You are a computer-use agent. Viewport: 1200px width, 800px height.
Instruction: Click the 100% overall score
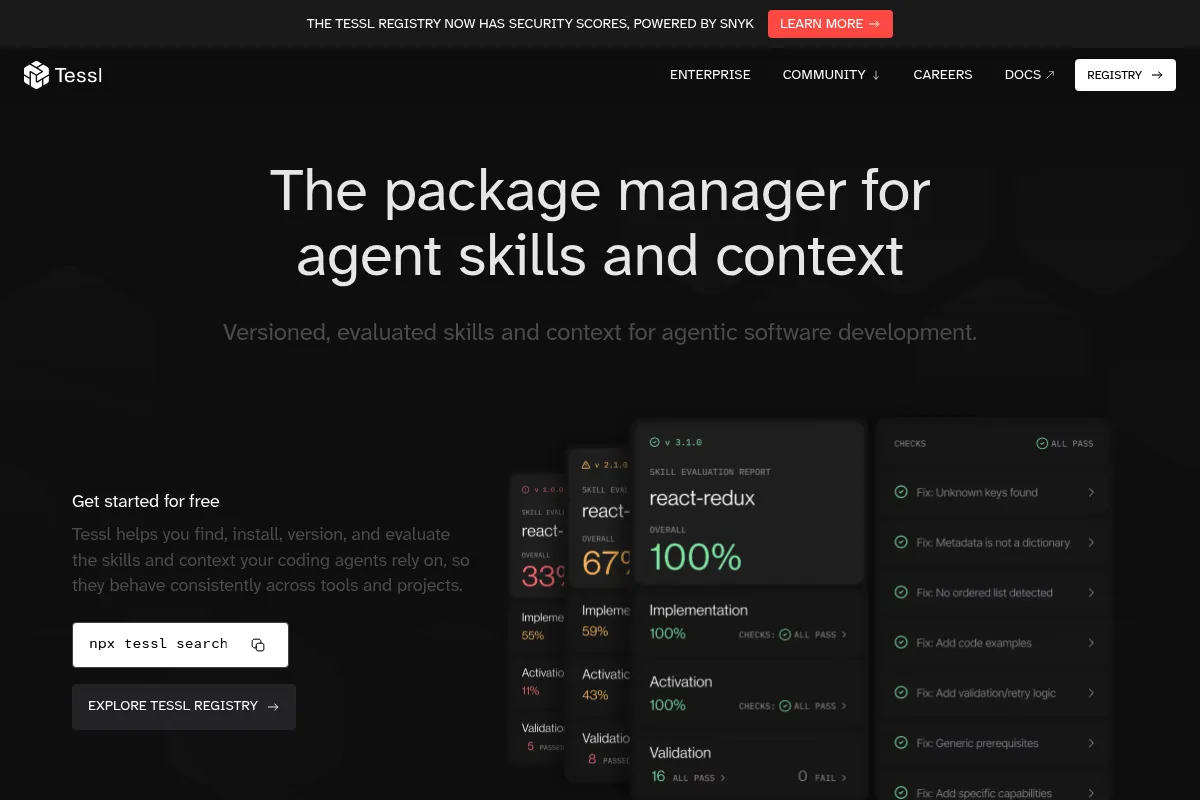coord(696,557)
